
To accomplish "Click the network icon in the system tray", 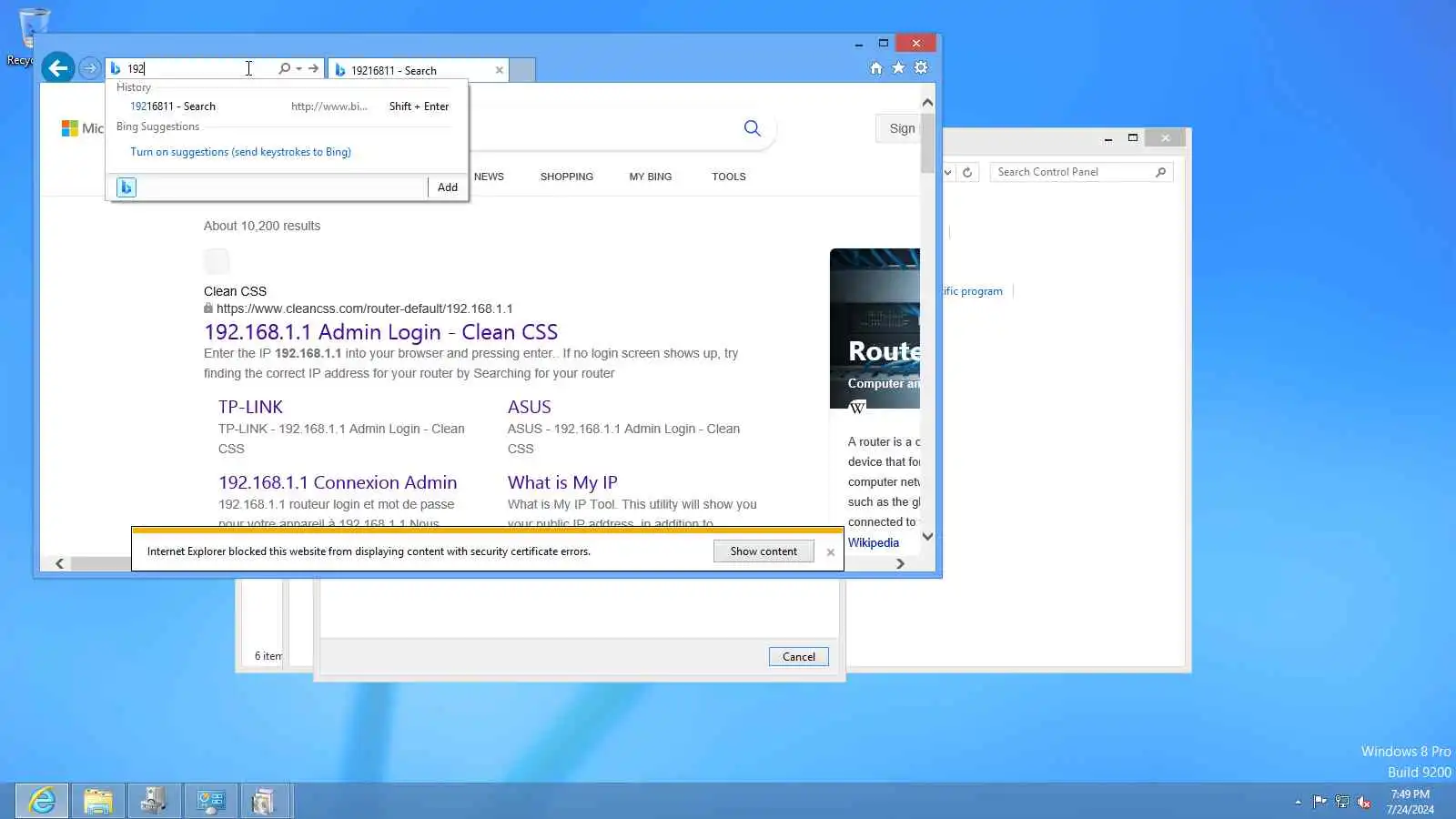I will (1341, 802).
